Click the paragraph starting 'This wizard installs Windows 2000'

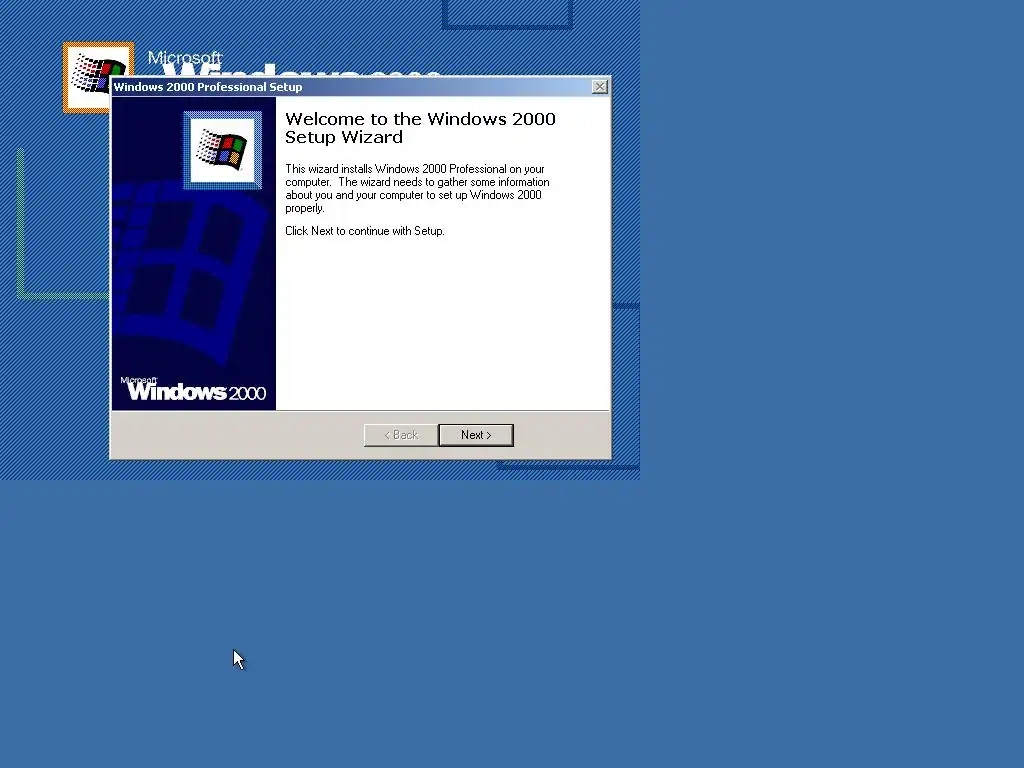[417, 188]
